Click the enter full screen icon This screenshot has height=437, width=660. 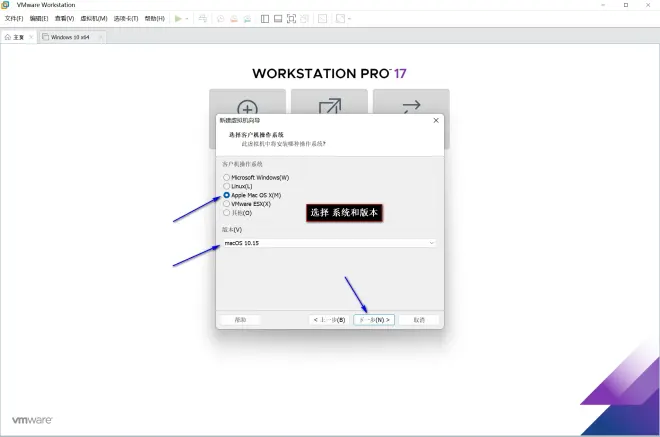click(x=291, y=19)
